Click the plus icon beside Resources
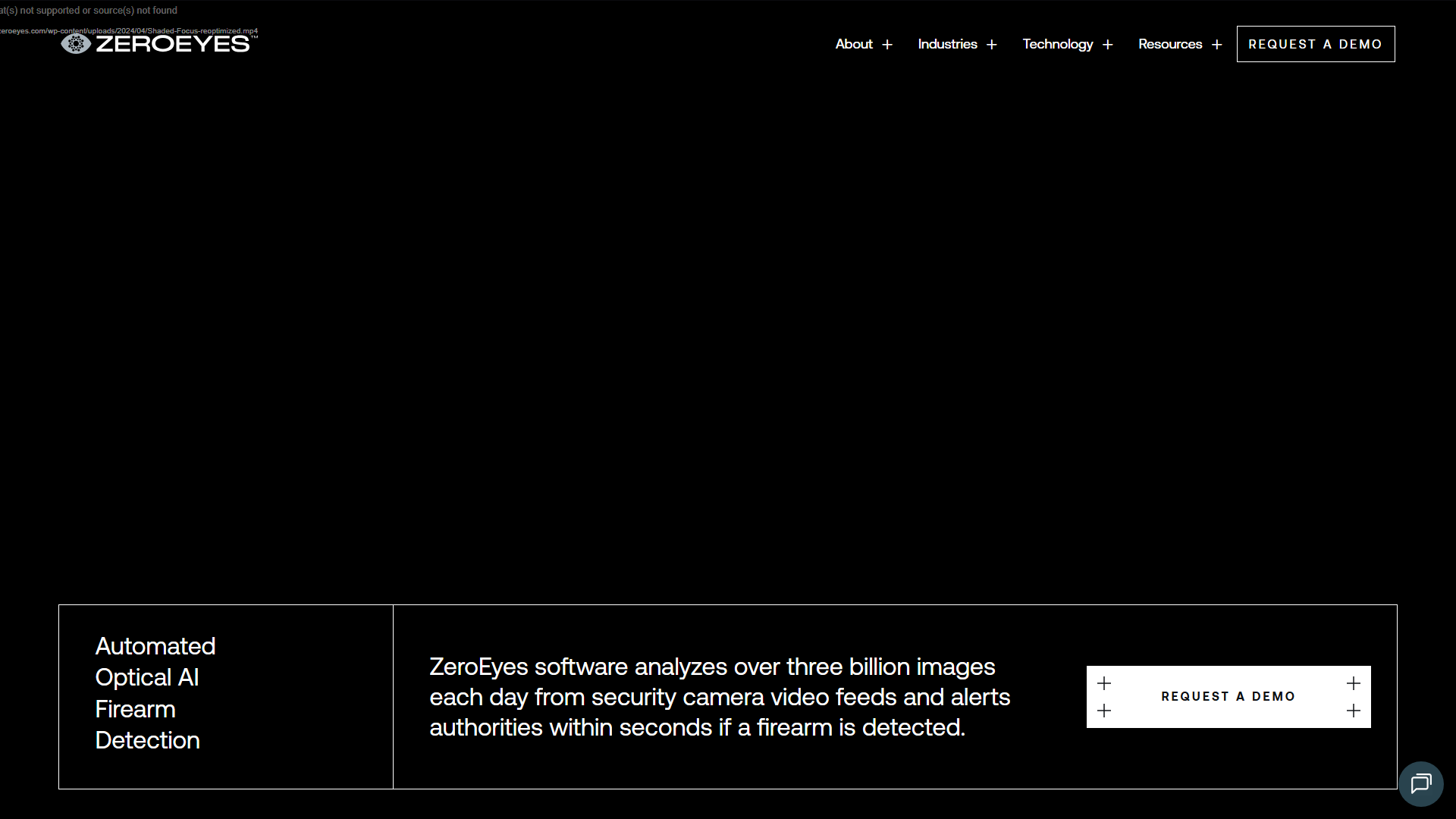 pos(1216,45)
